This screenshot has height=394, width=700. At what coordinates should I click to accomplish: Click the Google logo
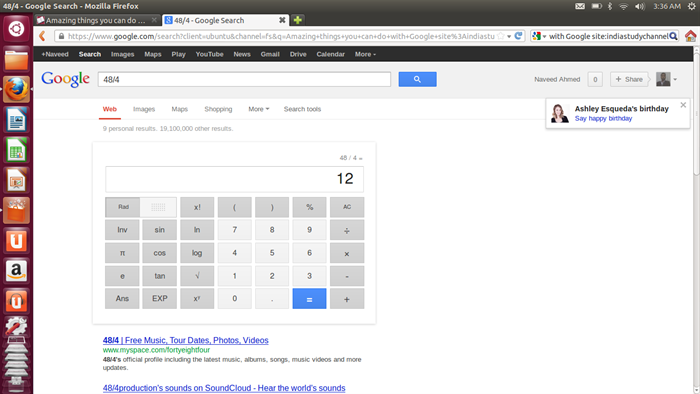pos(65,79)
